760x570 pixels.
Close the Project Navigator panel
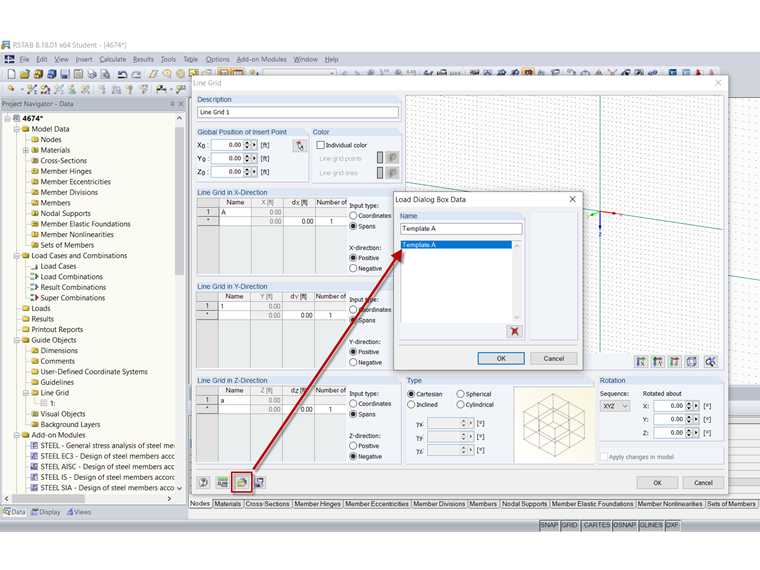181,104
